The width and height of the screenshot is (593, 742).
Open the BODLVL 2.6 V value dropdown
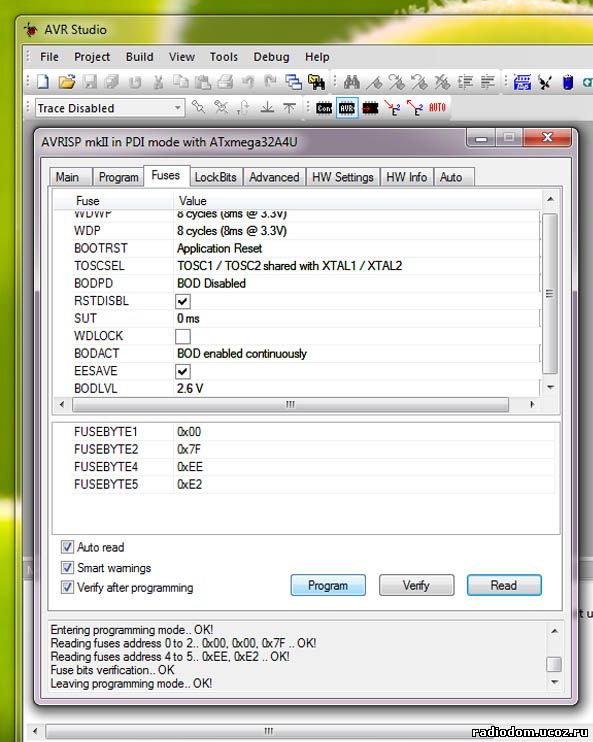click(x=357, y=389)
